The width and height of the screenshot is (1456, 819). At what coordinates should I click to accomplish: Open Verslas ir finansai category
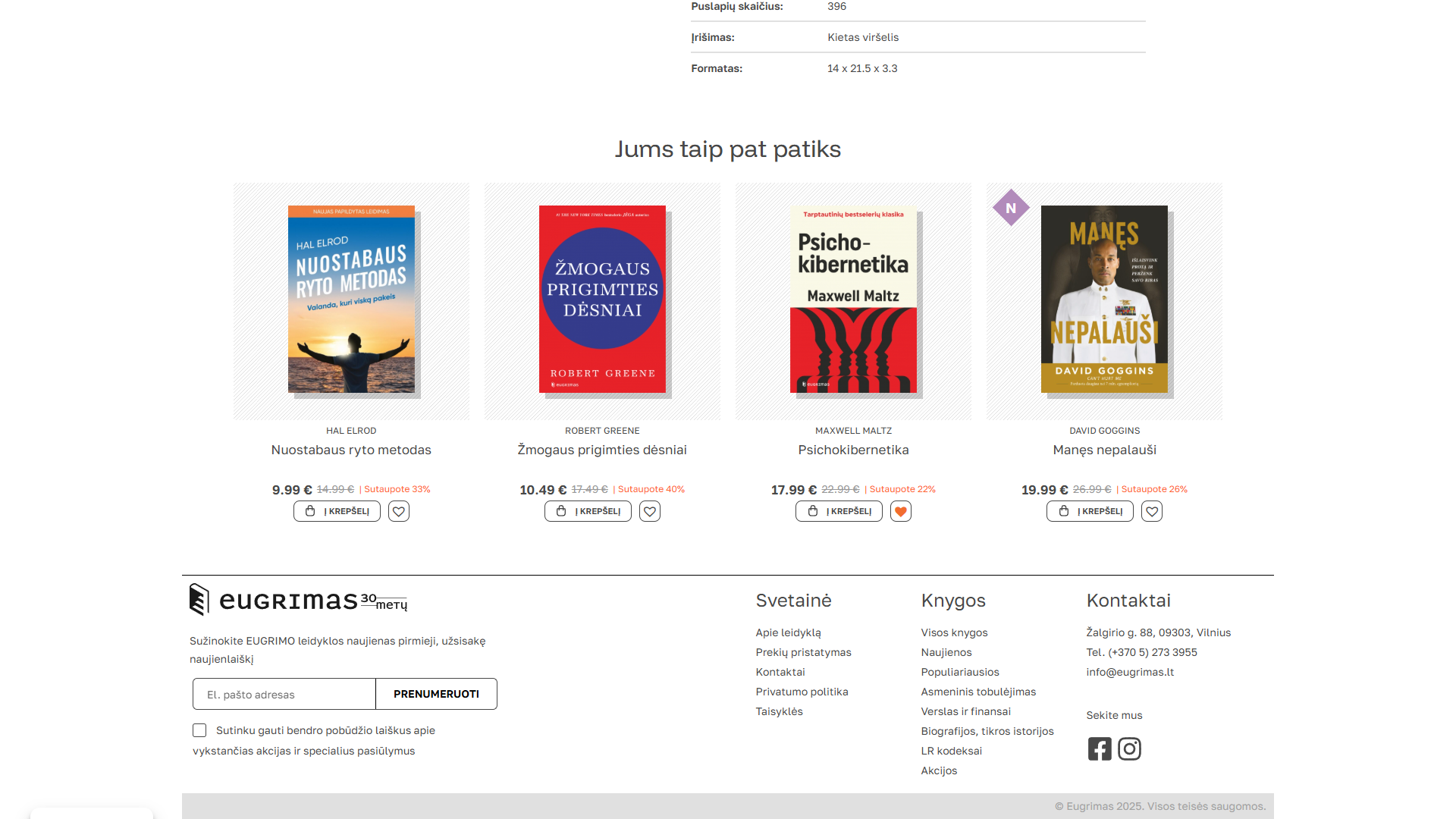(x=965, y=711)
